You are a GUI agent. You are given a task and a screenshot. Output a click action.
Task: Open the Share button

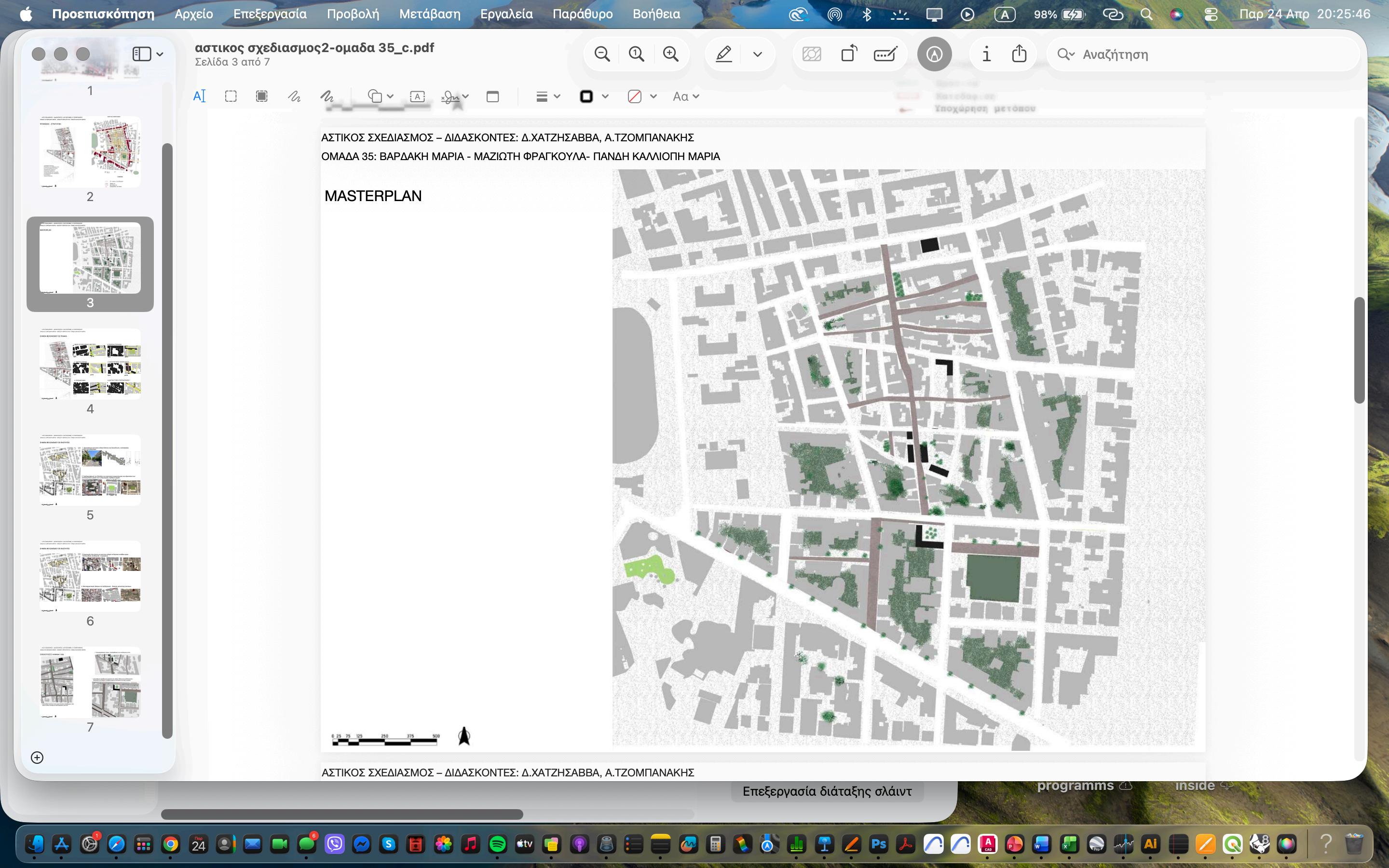pyautogui.click(x=1019, y=54)
